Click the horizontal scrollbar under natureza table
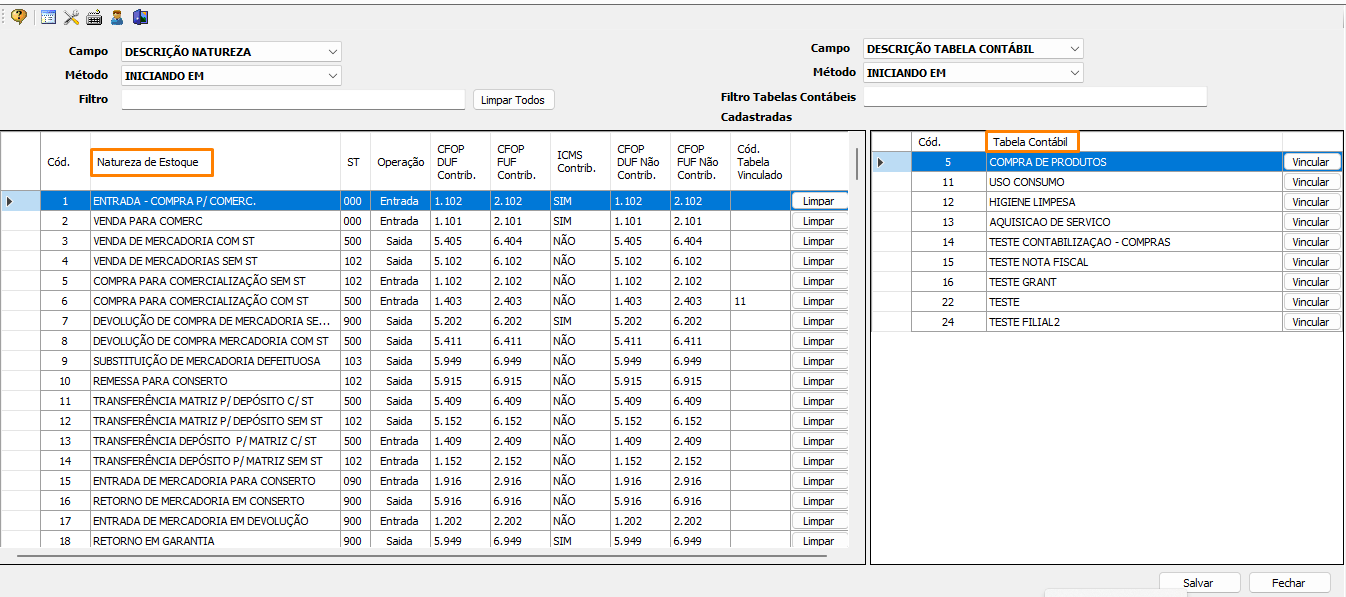This screenshot has width=1346, height=597. (x=422, y=555)
